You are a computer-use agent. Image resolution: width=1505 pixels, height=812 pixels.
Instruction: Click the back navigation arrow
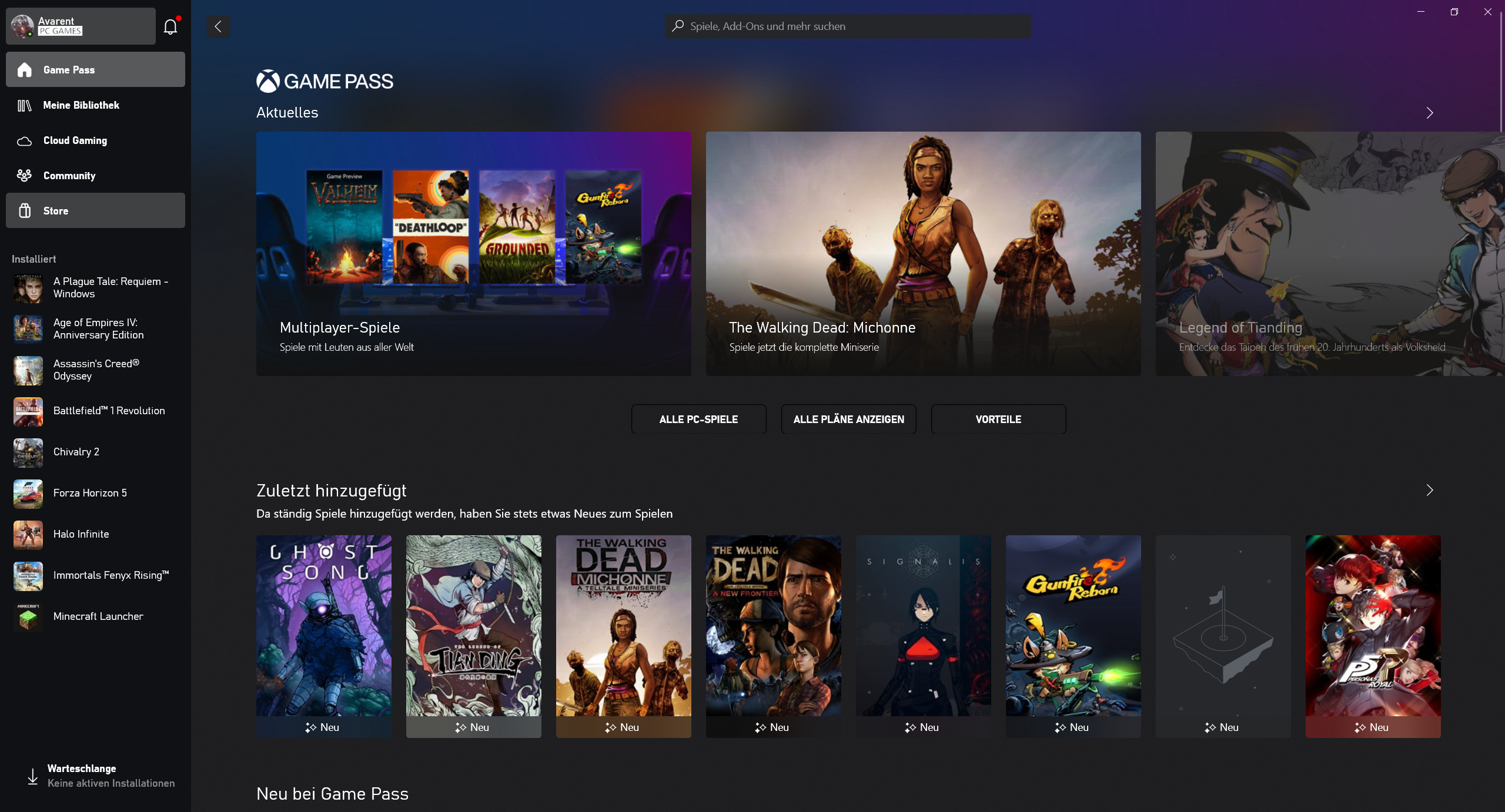point(218,26)
